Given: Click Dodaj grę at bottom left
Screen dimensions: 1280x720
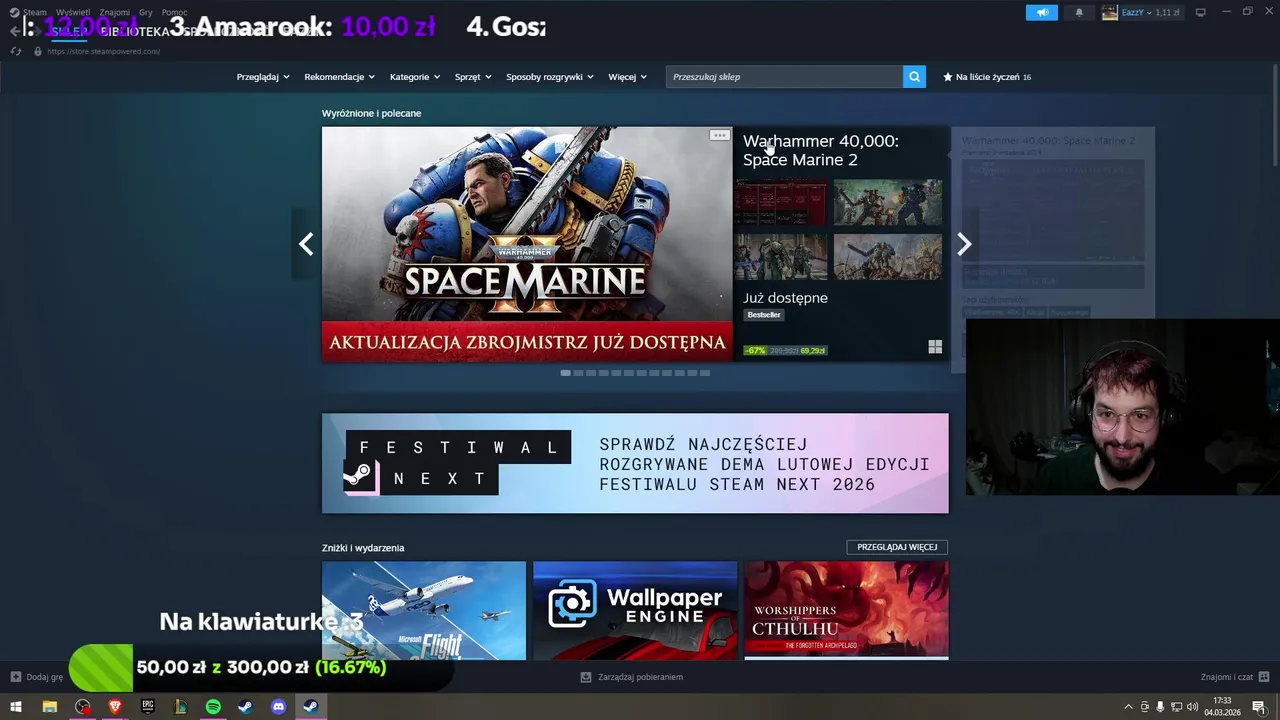Looking at the screenshot, I should (x=37, y=677).
